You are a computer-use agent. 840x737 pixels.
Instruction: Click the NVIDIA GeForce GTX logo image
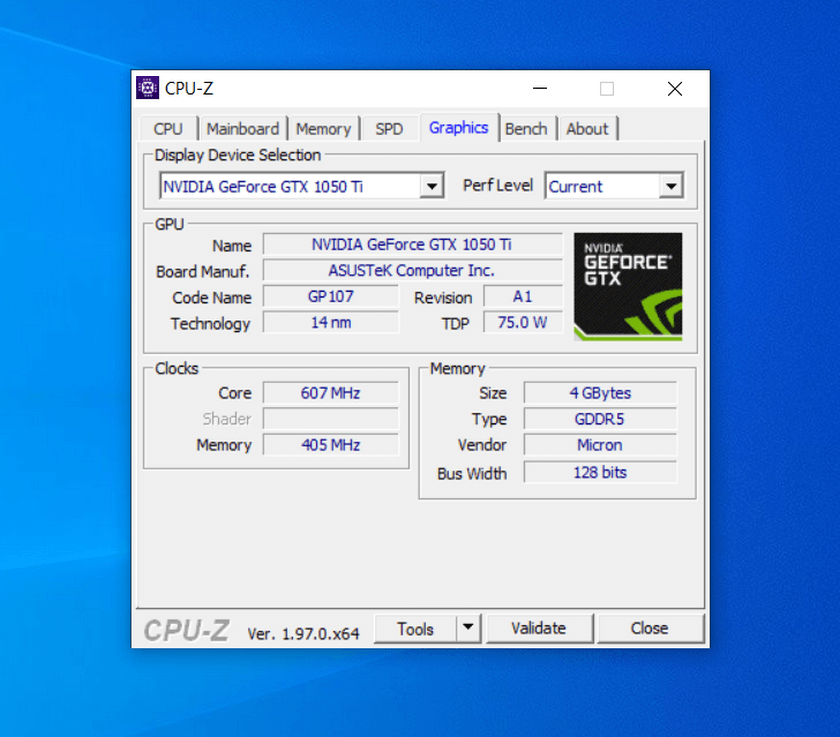[x=627, y=286]
